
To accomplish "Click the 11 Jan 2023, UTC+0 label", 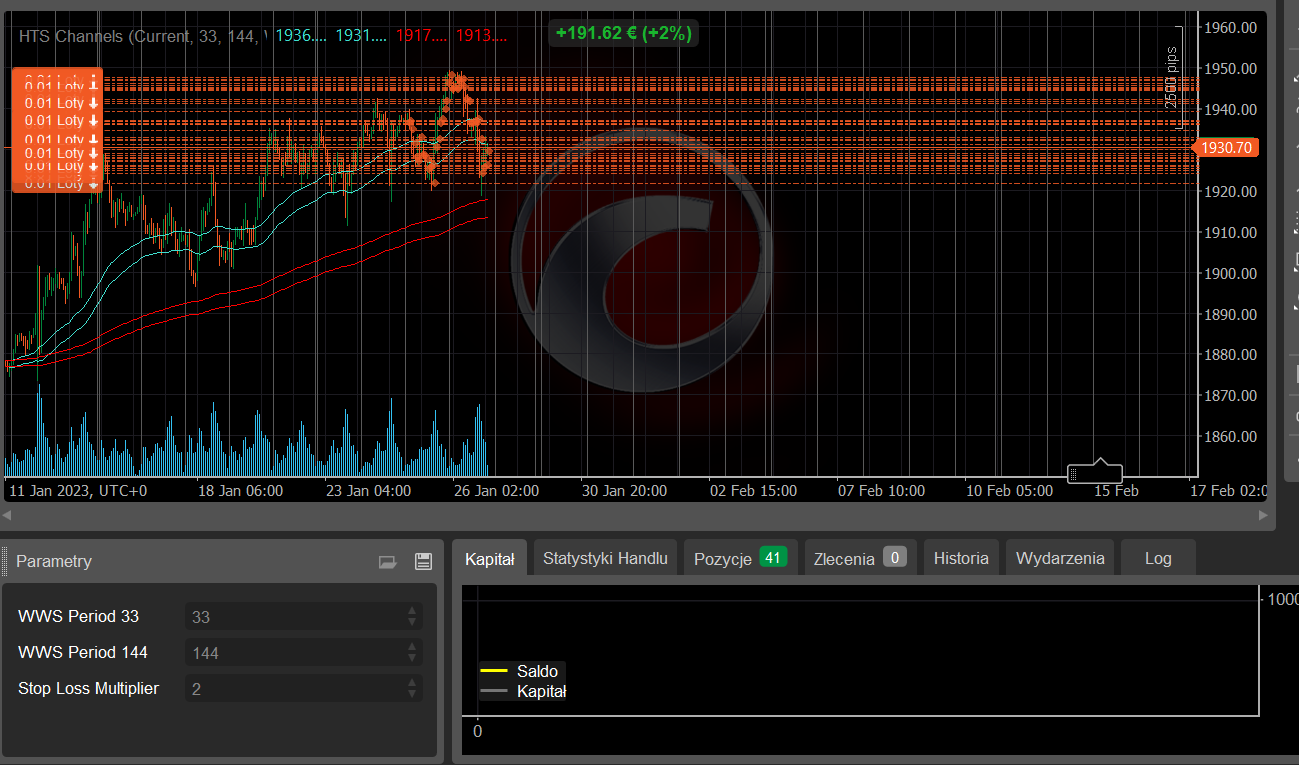I will tap(77, 491).
